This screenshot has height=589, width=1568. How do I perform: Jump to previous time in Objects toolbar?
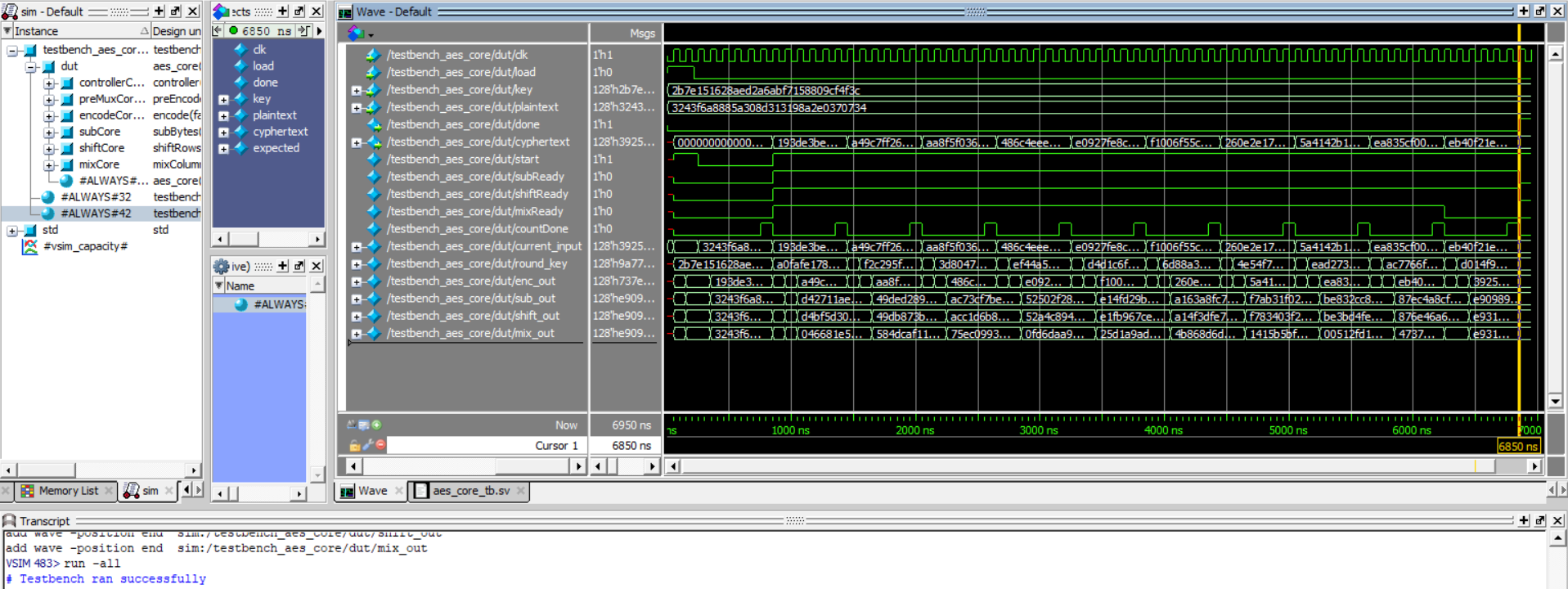tap(218, 31)
